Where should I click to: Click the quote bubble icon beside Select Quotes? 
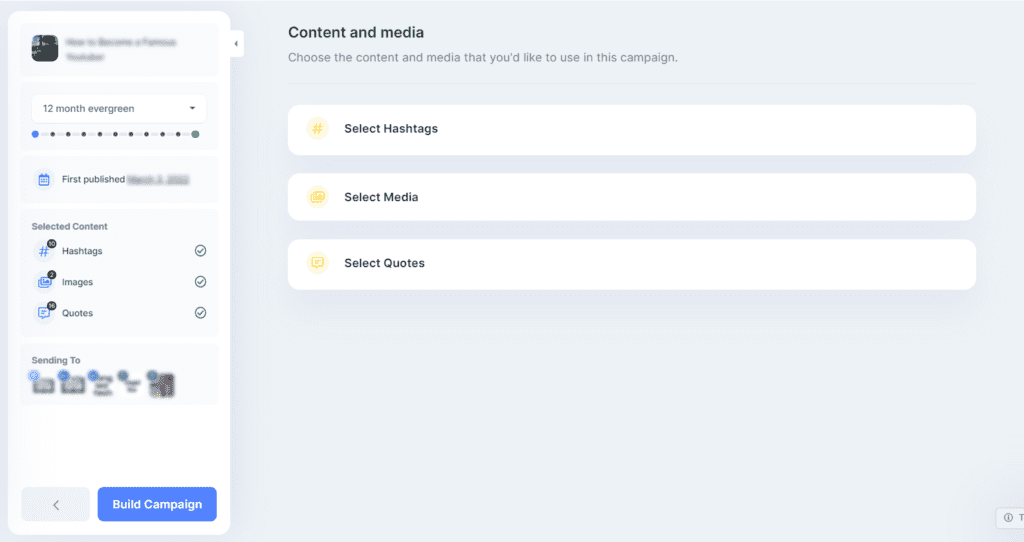click(x=318, y=263)
